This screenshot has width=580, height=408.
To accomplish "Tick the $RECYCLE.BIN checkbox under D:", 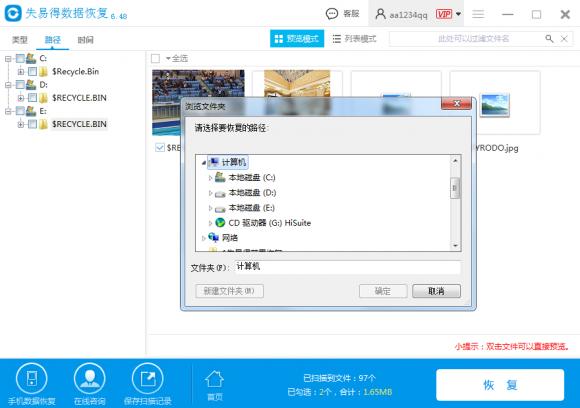I will point(33,98).
